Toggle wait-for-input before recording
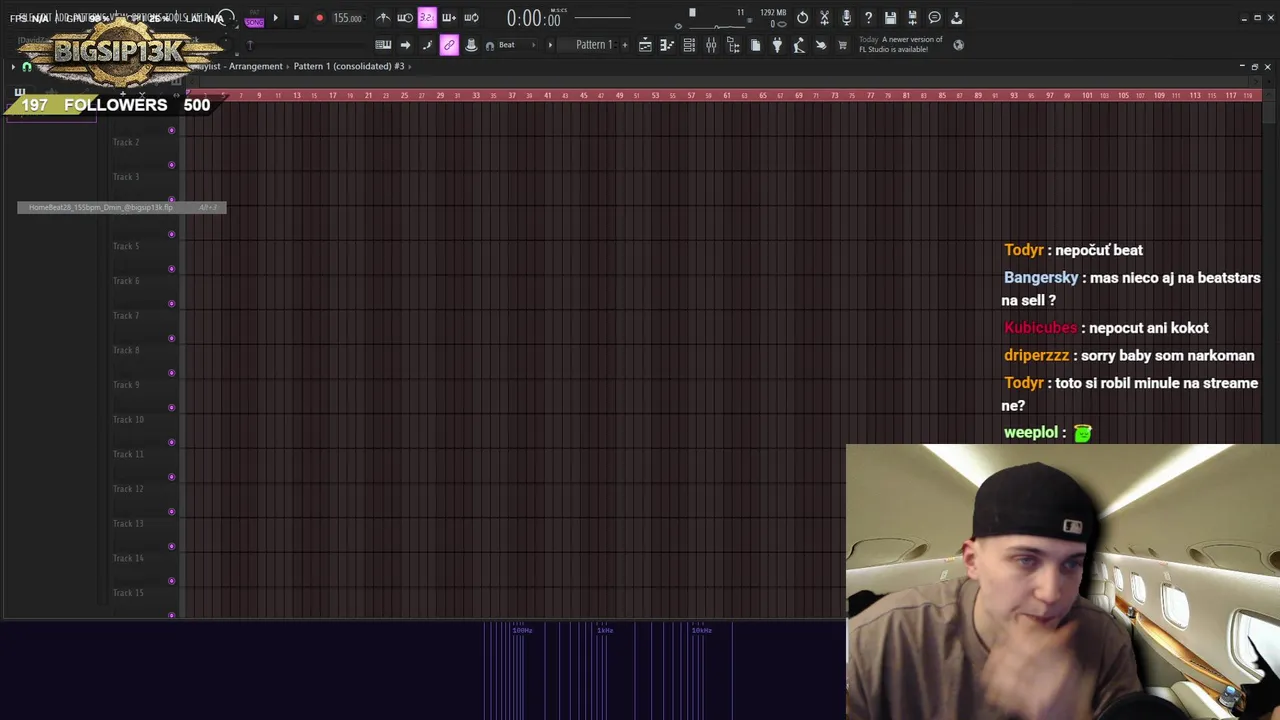1280x720 pixels. point(405,18)
